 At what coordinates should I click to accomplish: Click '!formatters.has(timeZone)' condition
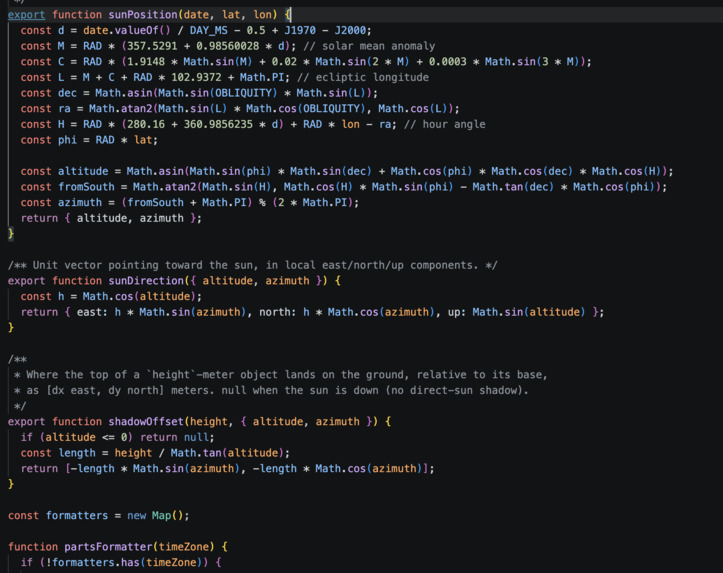click(124, 563)
